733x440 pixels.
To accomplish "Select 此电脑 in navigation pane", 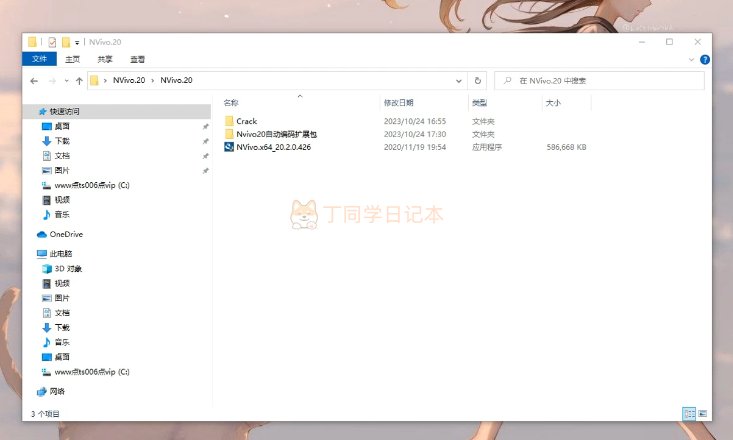I will click(60, 253).
